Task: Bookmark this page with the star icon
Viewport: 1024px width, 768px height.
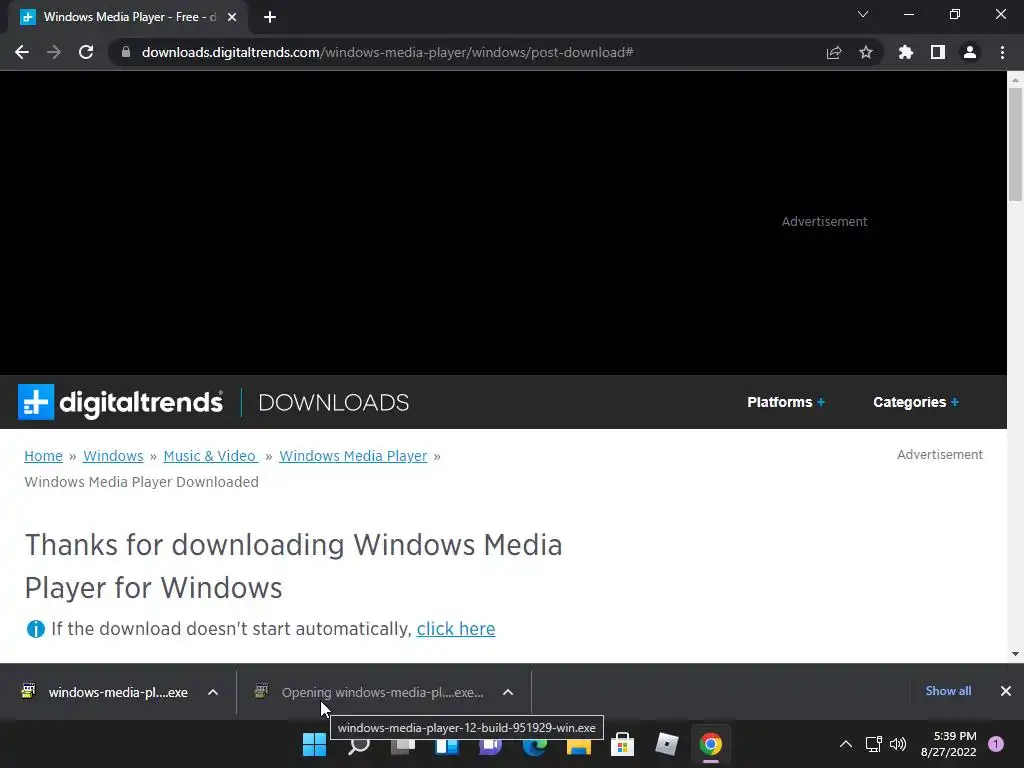Action: [866, 52]
